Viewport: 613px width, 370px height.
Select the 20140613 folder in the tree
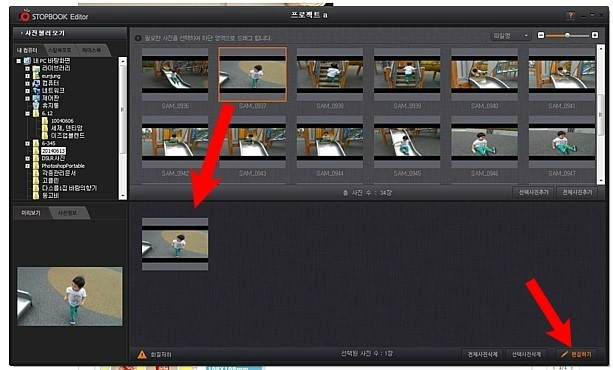pos(54,151)
